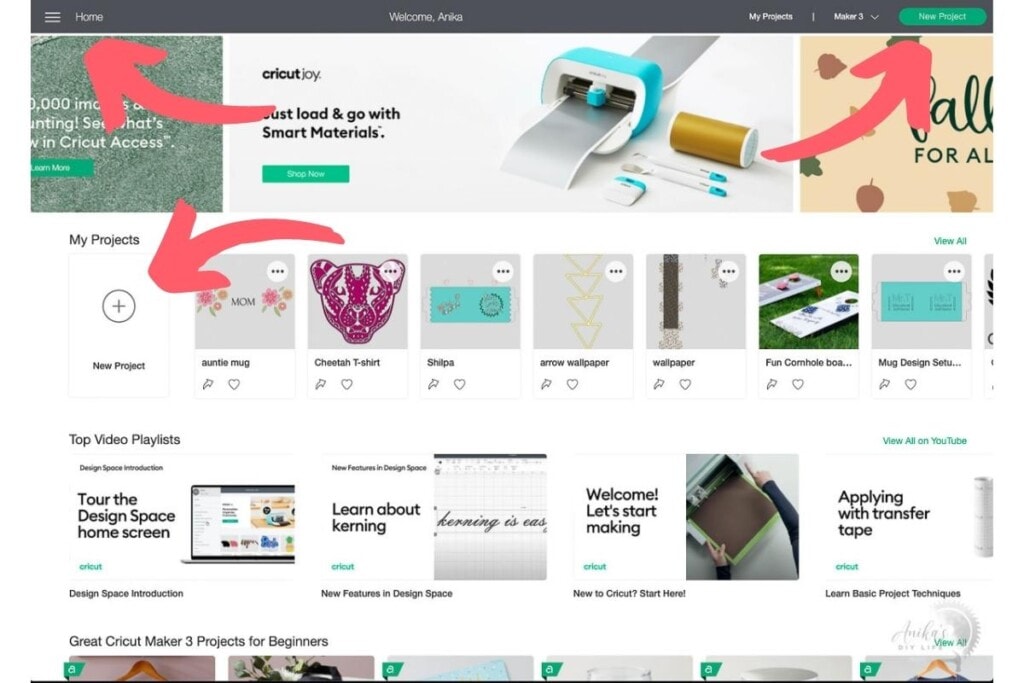Share the auntie mug project

(x=208, y=385)
